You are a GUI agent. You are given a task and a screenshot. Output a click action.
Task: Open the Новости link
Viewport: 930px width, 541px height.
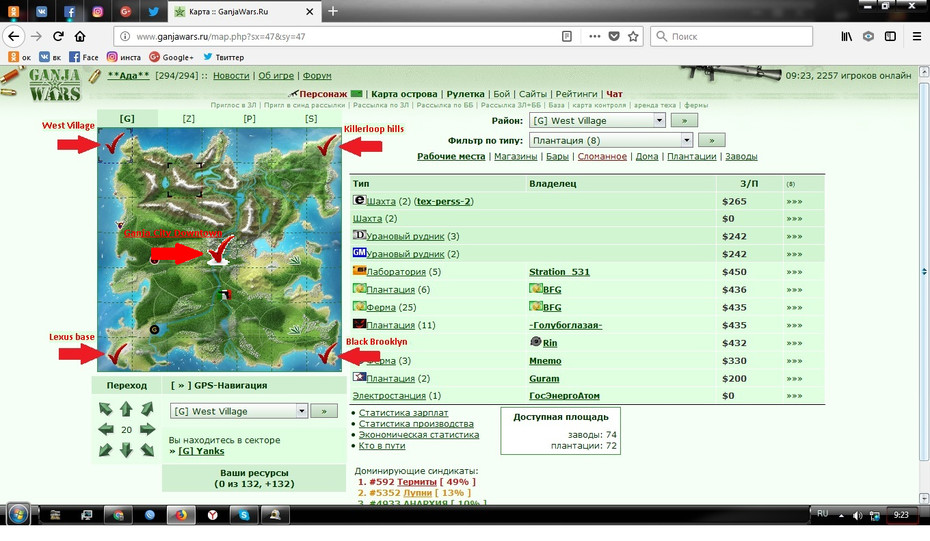coord(231,75)
